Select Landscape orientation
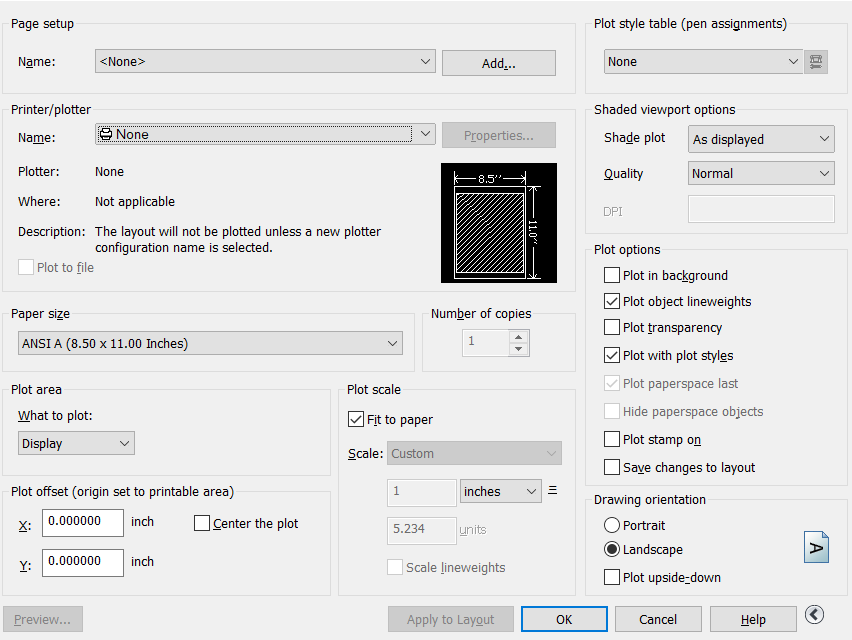This screenshot has height=640, width=852. pyautogui.click(x=612, y=549)
